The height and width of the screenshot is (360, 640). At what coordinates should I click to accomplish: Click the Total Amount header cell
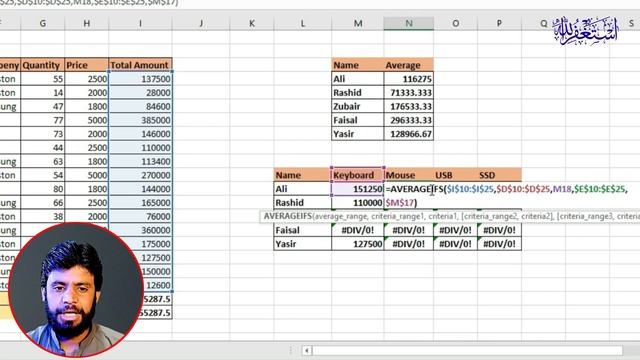click(x=140, y=65)
